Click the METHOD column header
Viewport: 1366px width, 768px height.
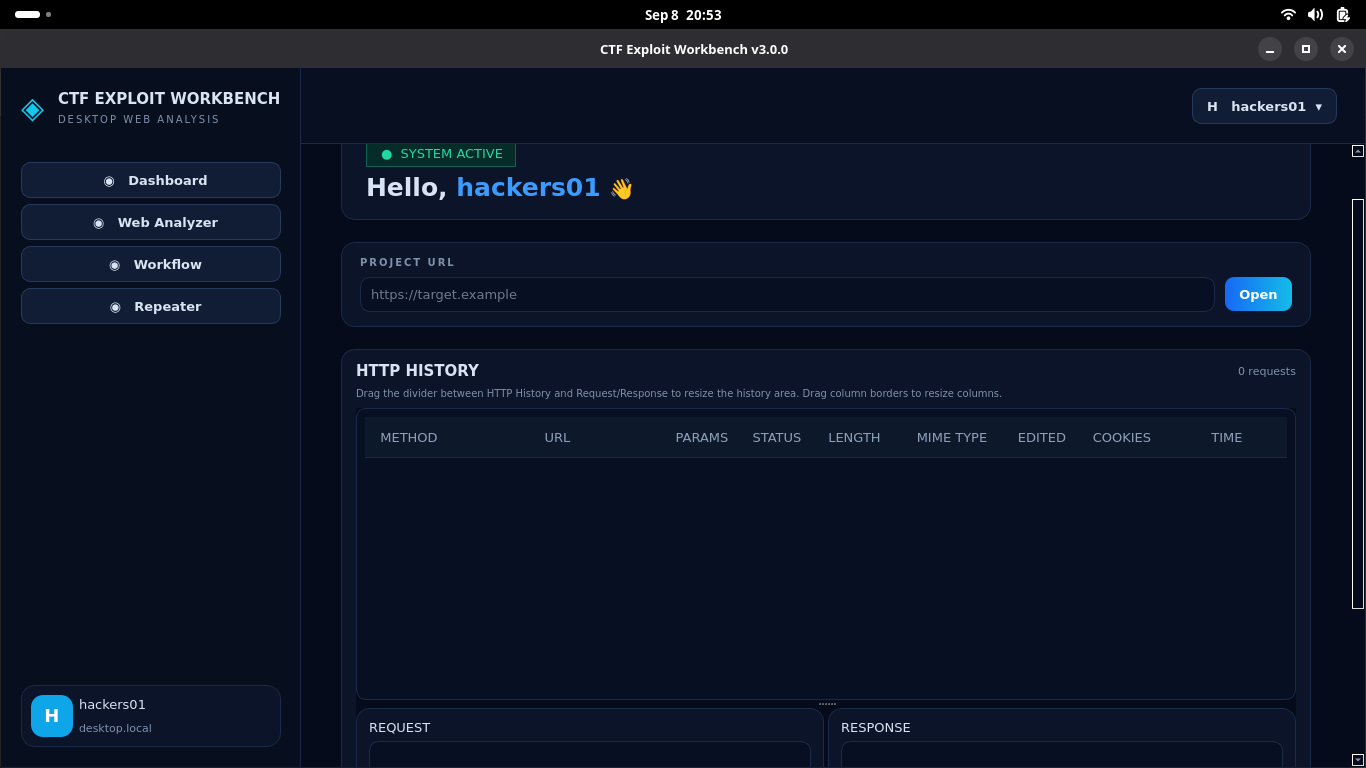point(409,437)
